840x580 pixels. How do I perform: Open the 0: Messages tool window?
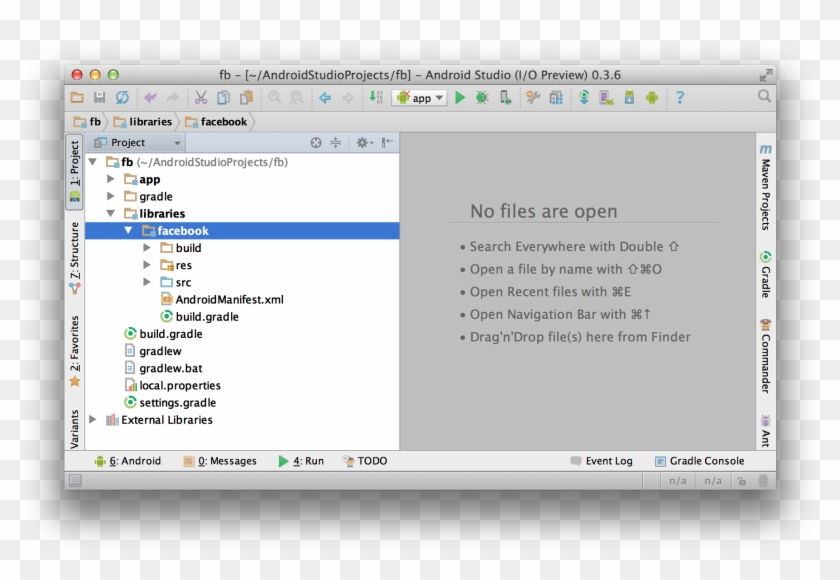click(220, 461)
